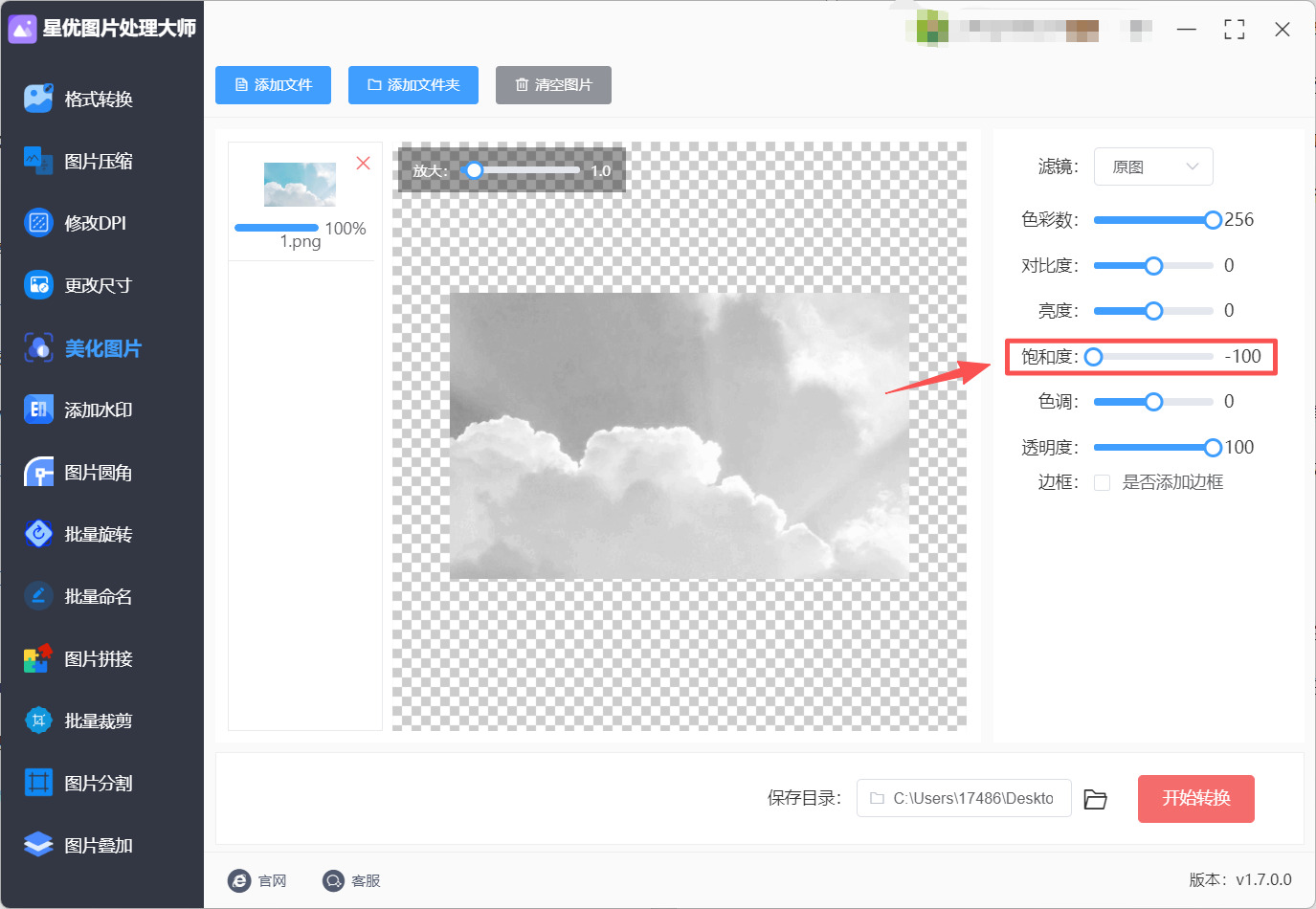Select 美化图片 menu label

coord(103,348)
